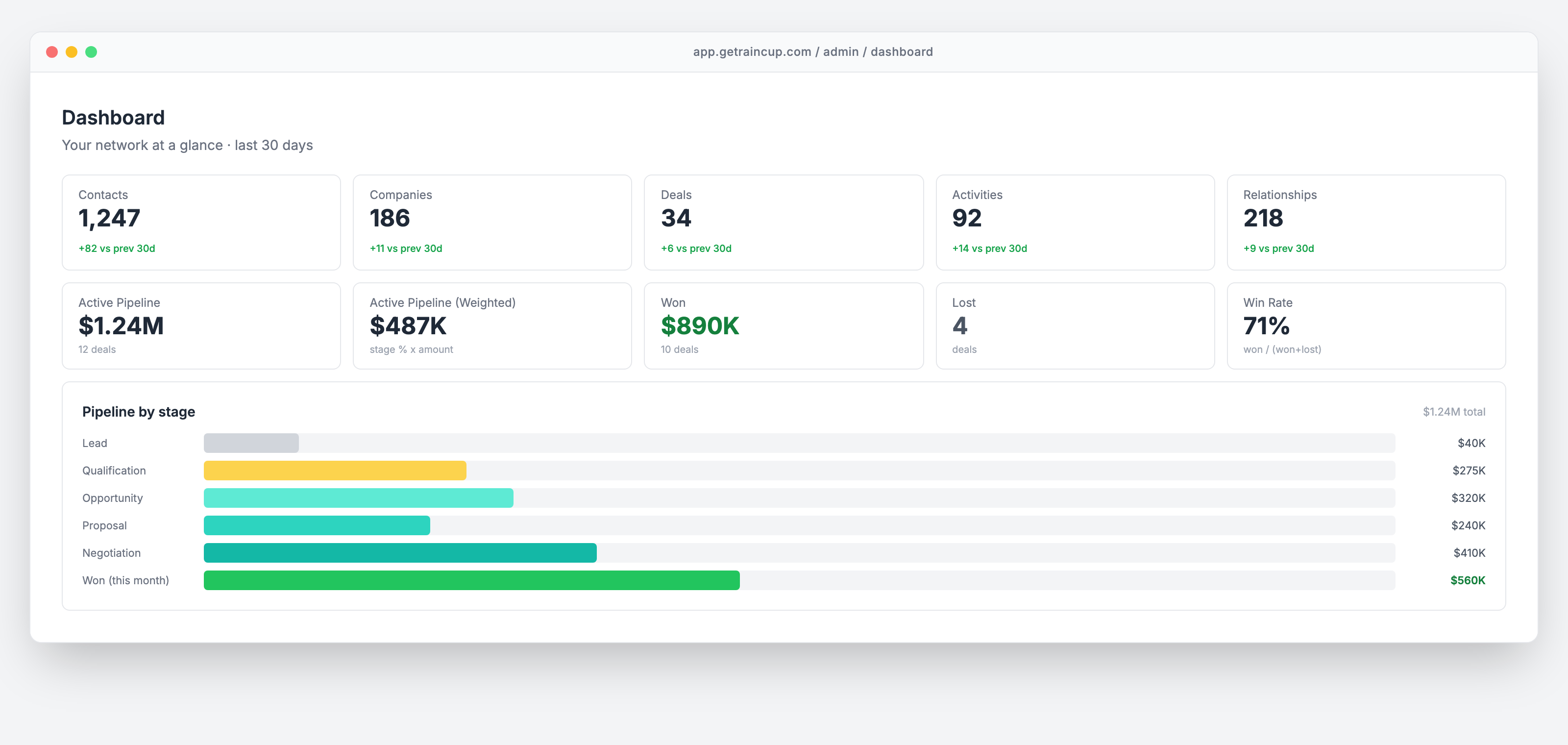The width and height of the screenshot is (1568, 745).
Task: Click the green Won (this month) bar
Action: coord(472,580)
